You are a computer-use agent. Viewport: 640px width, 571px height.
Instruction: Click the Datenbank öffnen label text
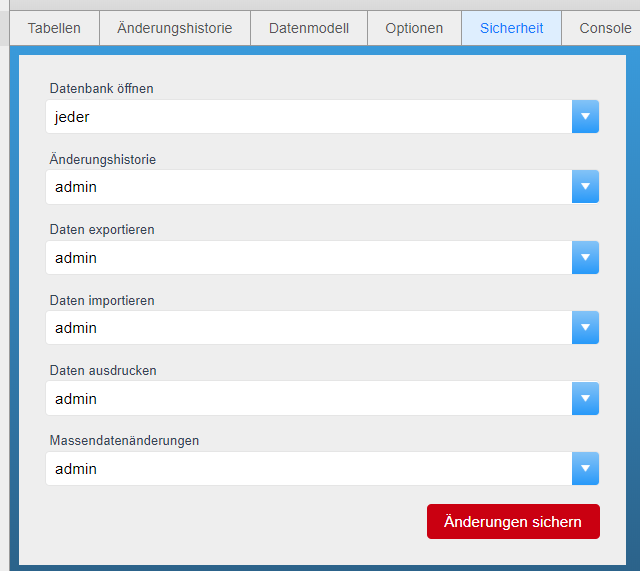101,89
